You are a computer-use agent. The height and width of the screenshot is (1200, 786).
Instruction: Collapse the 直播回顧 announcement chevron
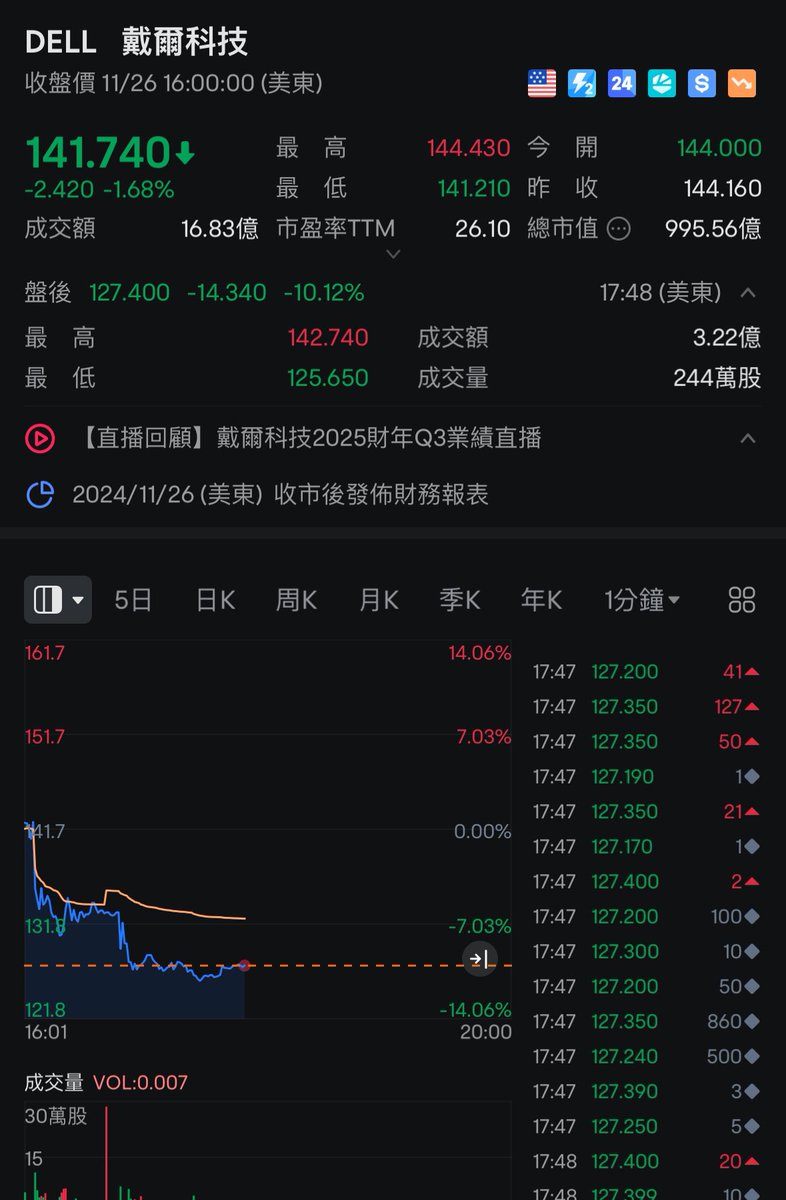click(747, 438)
